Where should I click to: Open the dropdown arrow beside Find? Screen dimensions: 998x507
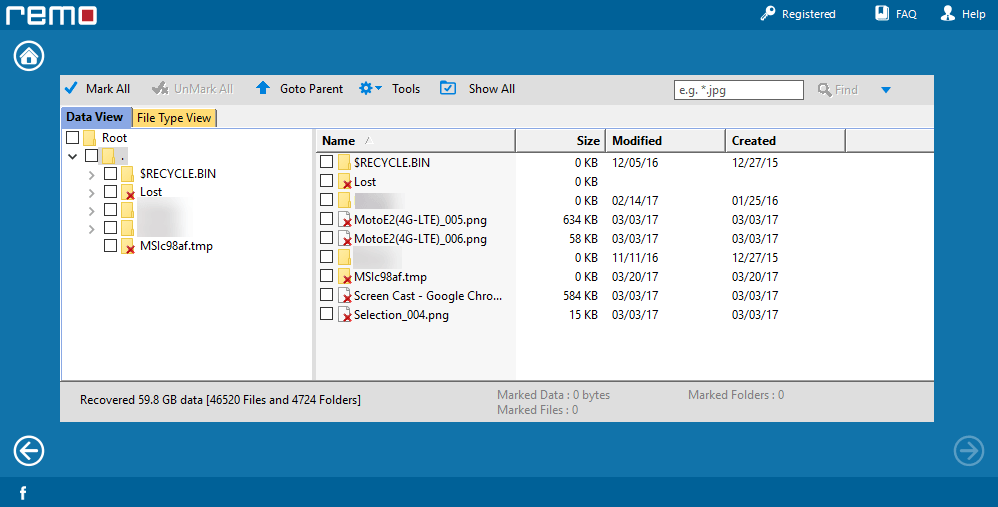885,90
